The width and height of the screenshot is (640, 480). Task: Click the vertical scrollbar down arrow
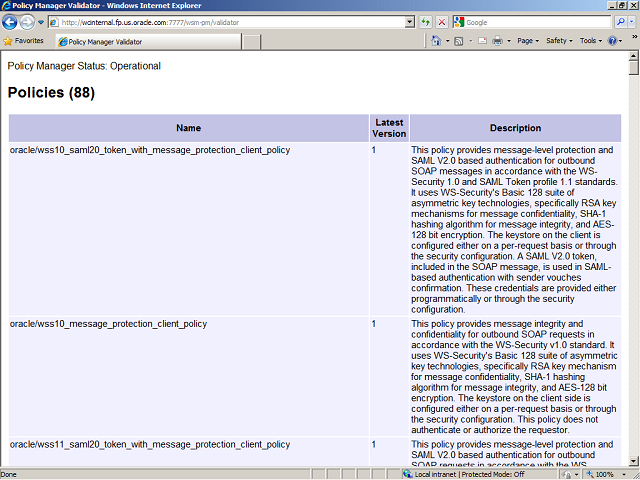[633, 461]
